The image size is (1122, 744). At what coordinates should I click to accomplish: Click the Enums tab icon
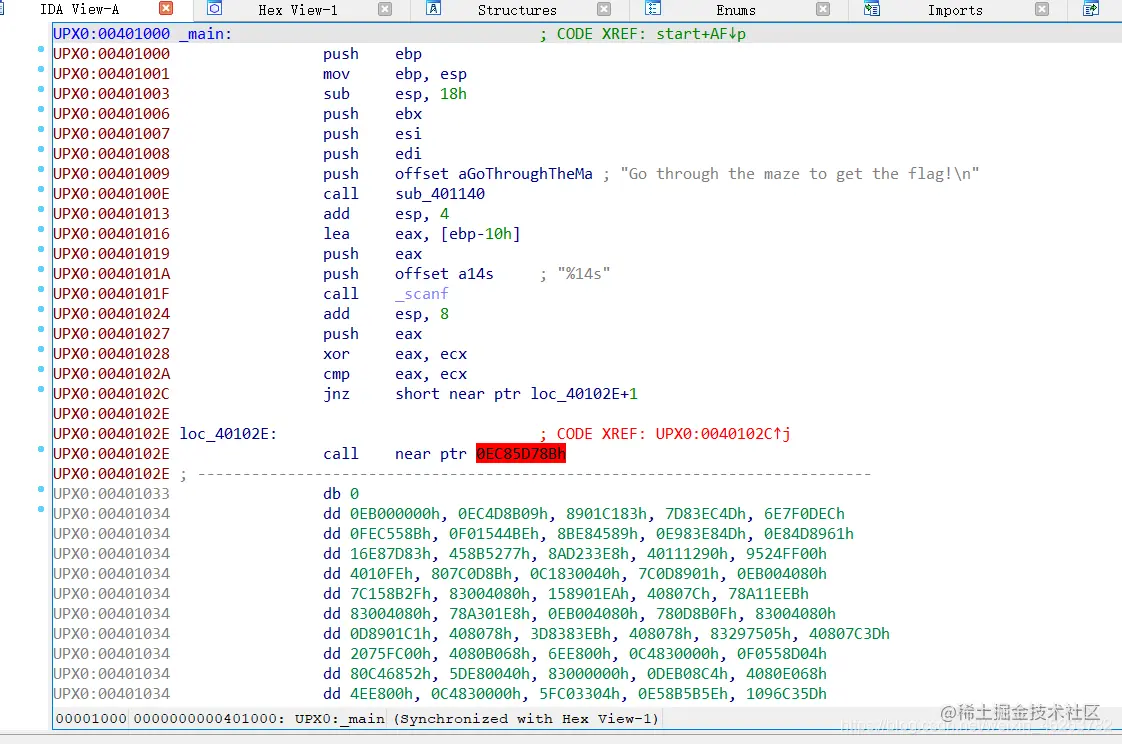click(653, 9)
